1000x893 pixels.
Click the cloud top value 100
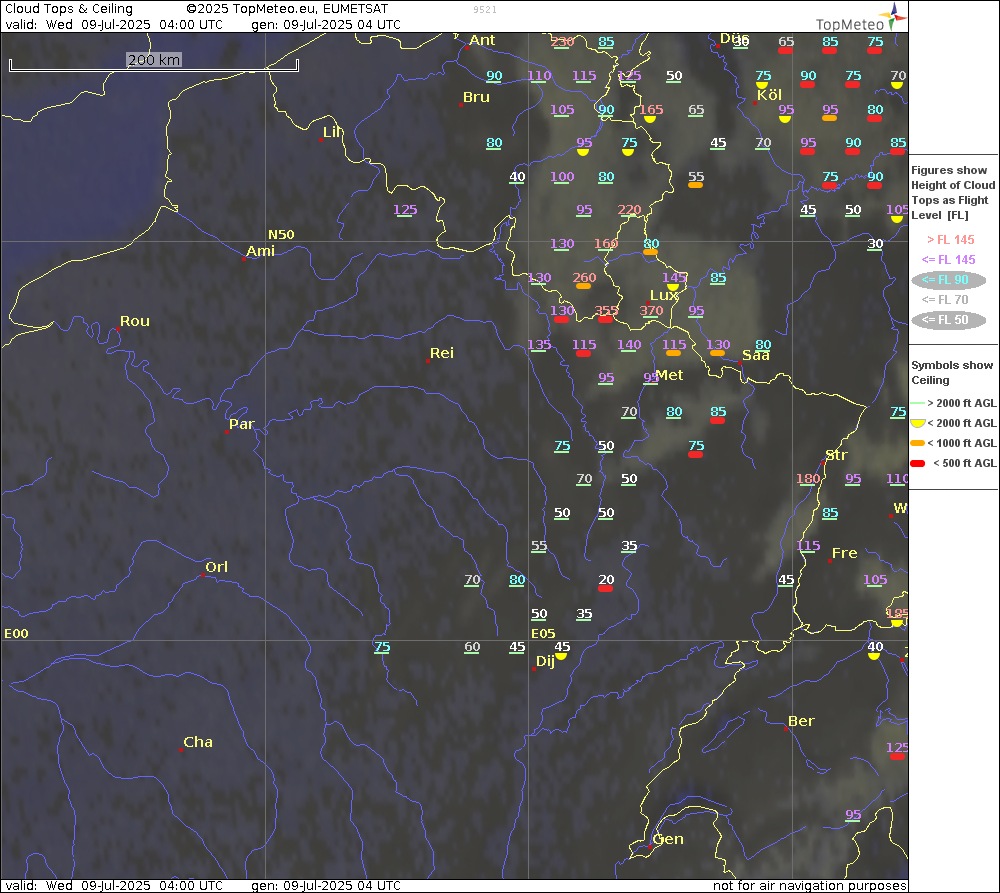tap(562, 177)
